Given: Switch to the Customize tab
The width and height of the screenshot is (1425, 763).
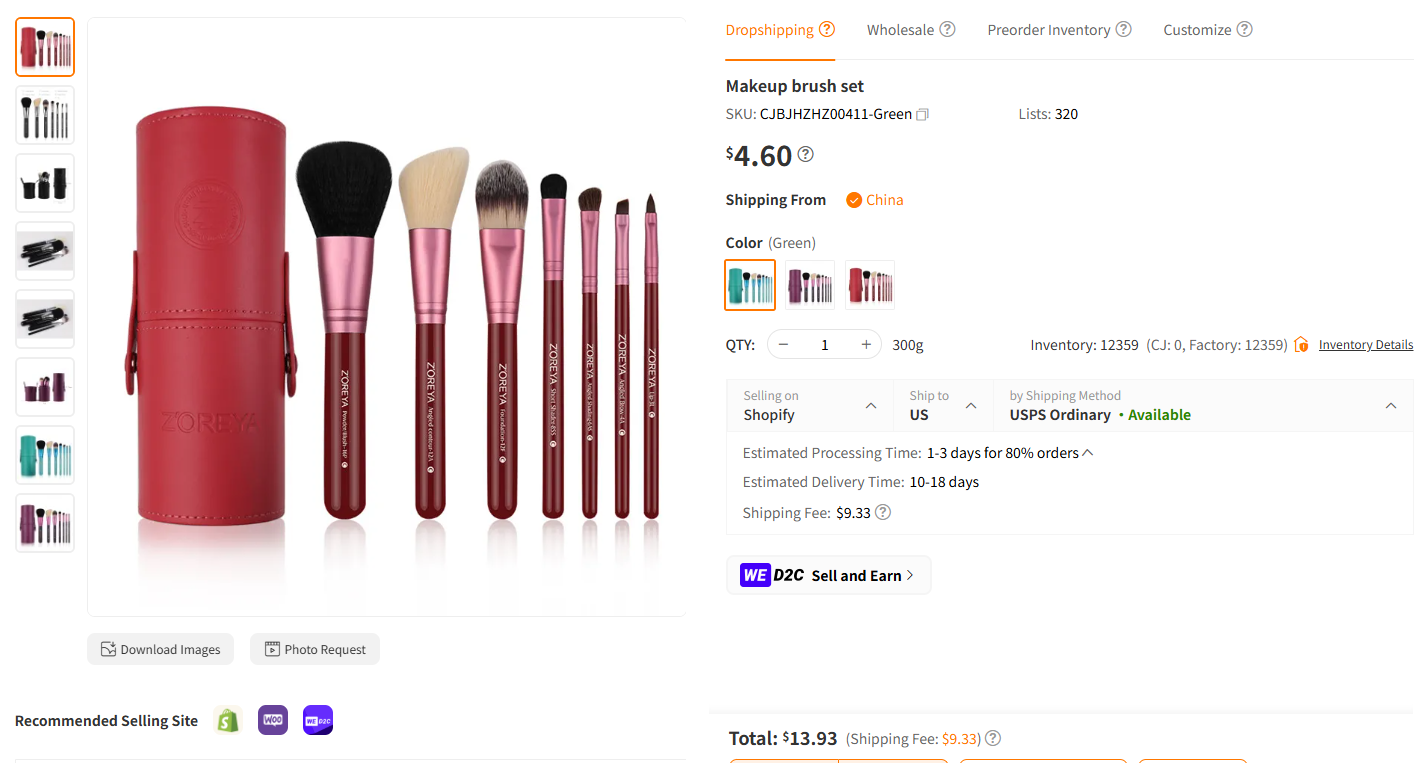Looking at the screenshot, I should [1197, 29].
